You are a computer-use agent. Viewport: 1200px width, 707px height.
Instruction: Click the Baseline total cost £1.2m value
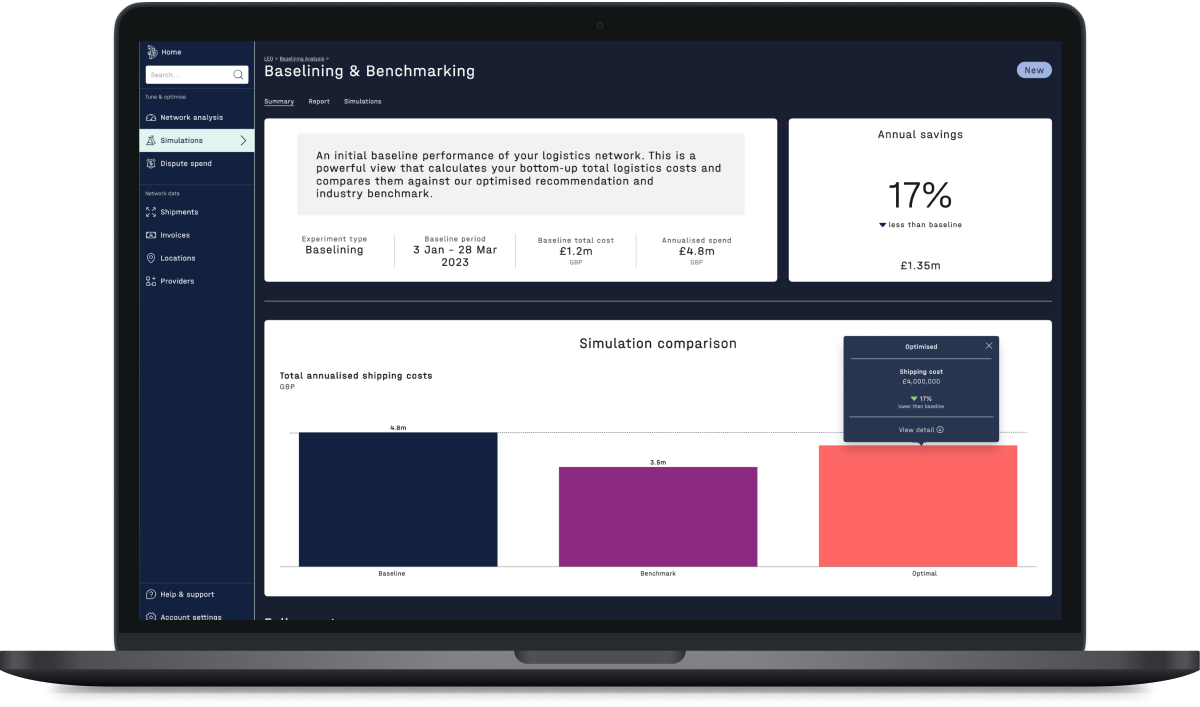[x=575, y=251]
